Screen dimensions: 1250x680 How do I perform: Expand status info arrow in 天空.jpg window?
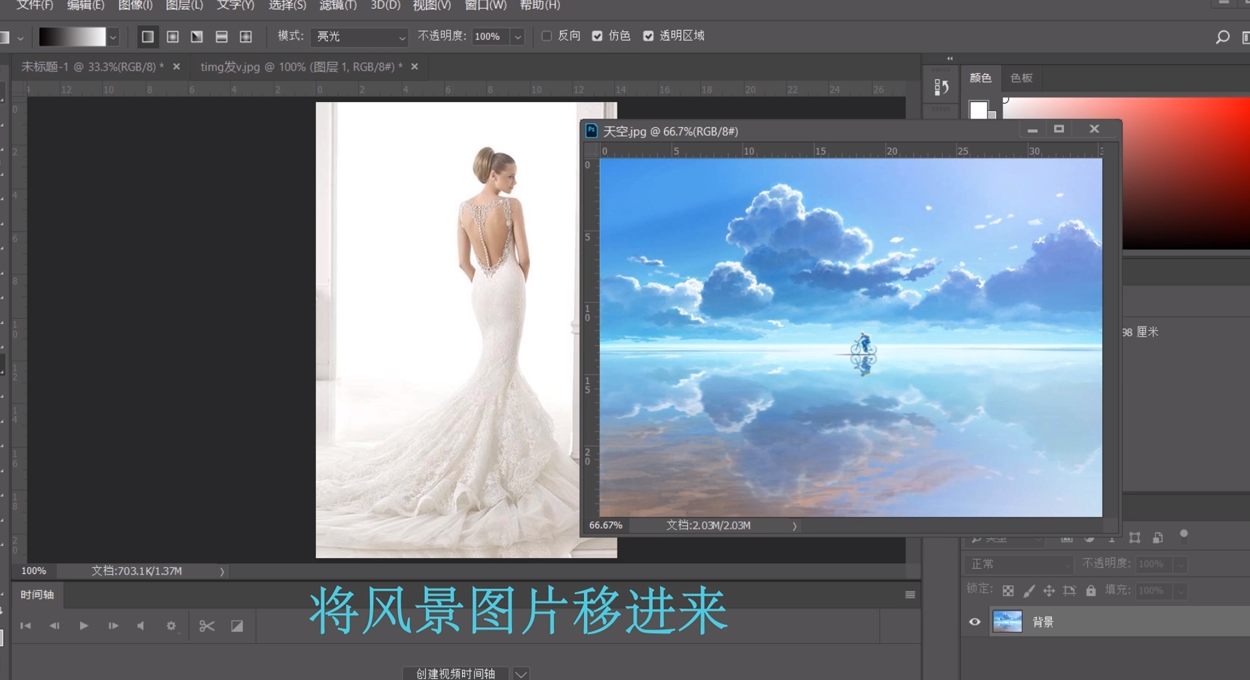click(x=795, y=525)
